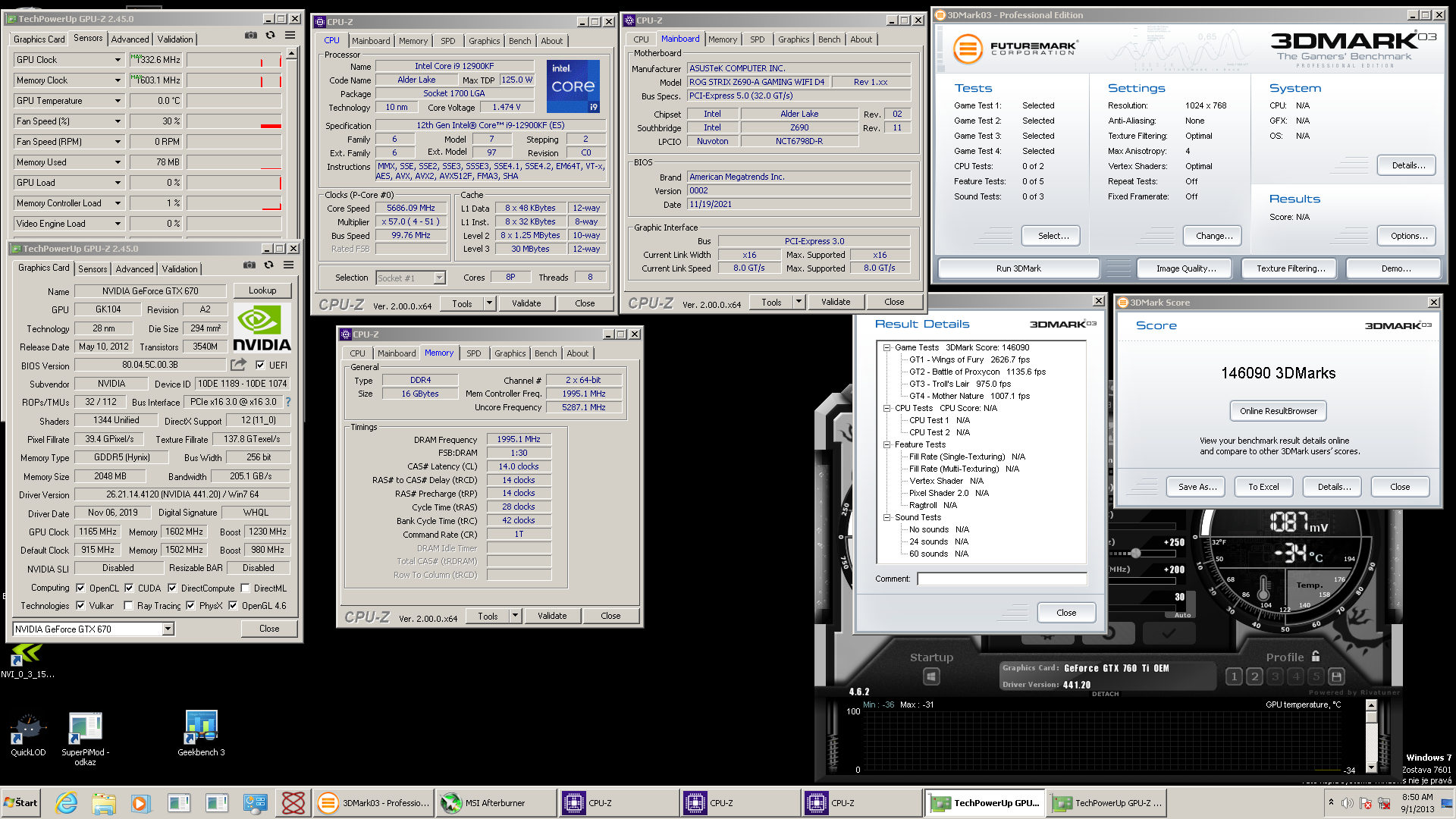Click Afterburner graph scrollbar down arrow
1456x819 pixels.
(x=1371, y=767)
